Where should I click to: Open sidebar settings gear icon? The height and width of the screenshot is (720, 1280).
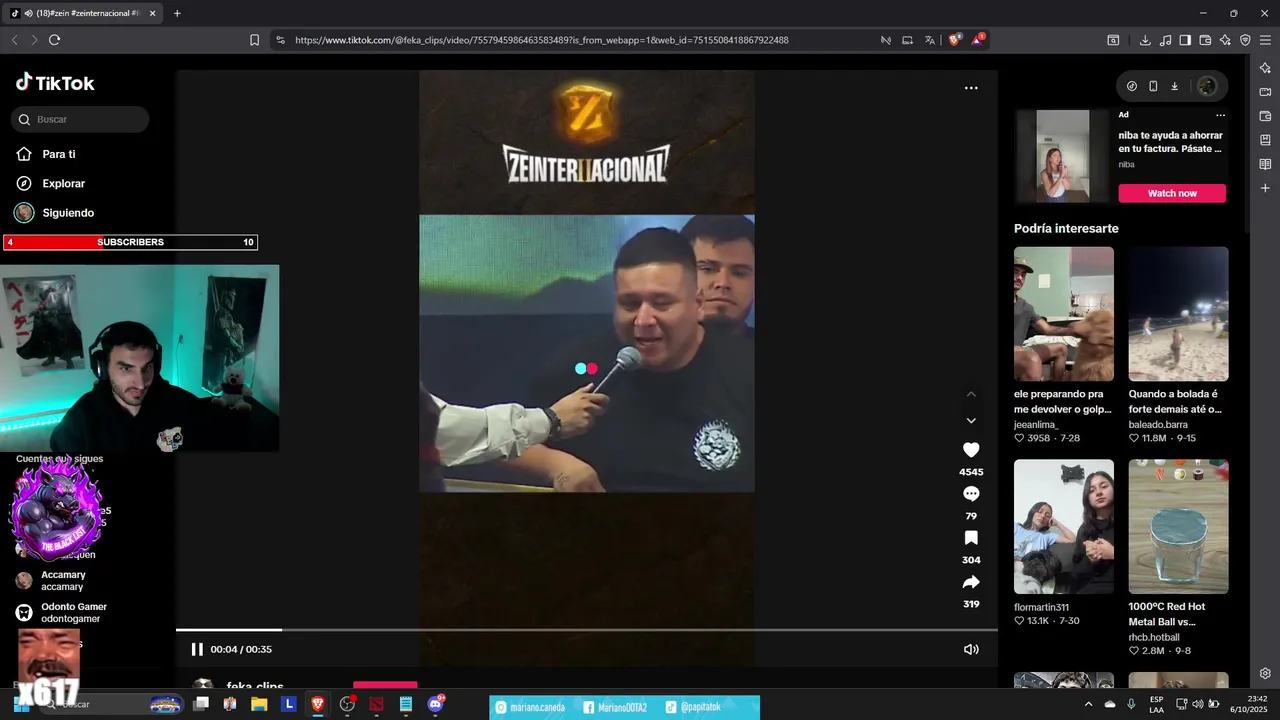coord(1265,673)
